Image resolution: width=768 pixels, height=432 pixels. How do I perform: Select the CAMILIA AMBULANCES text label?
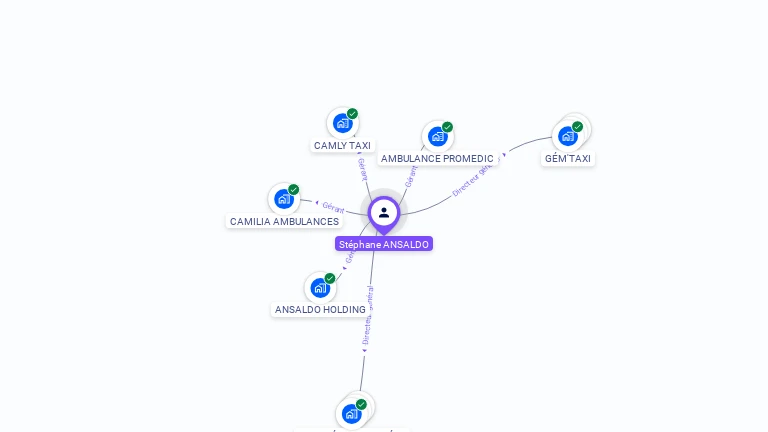coord(285,221)
